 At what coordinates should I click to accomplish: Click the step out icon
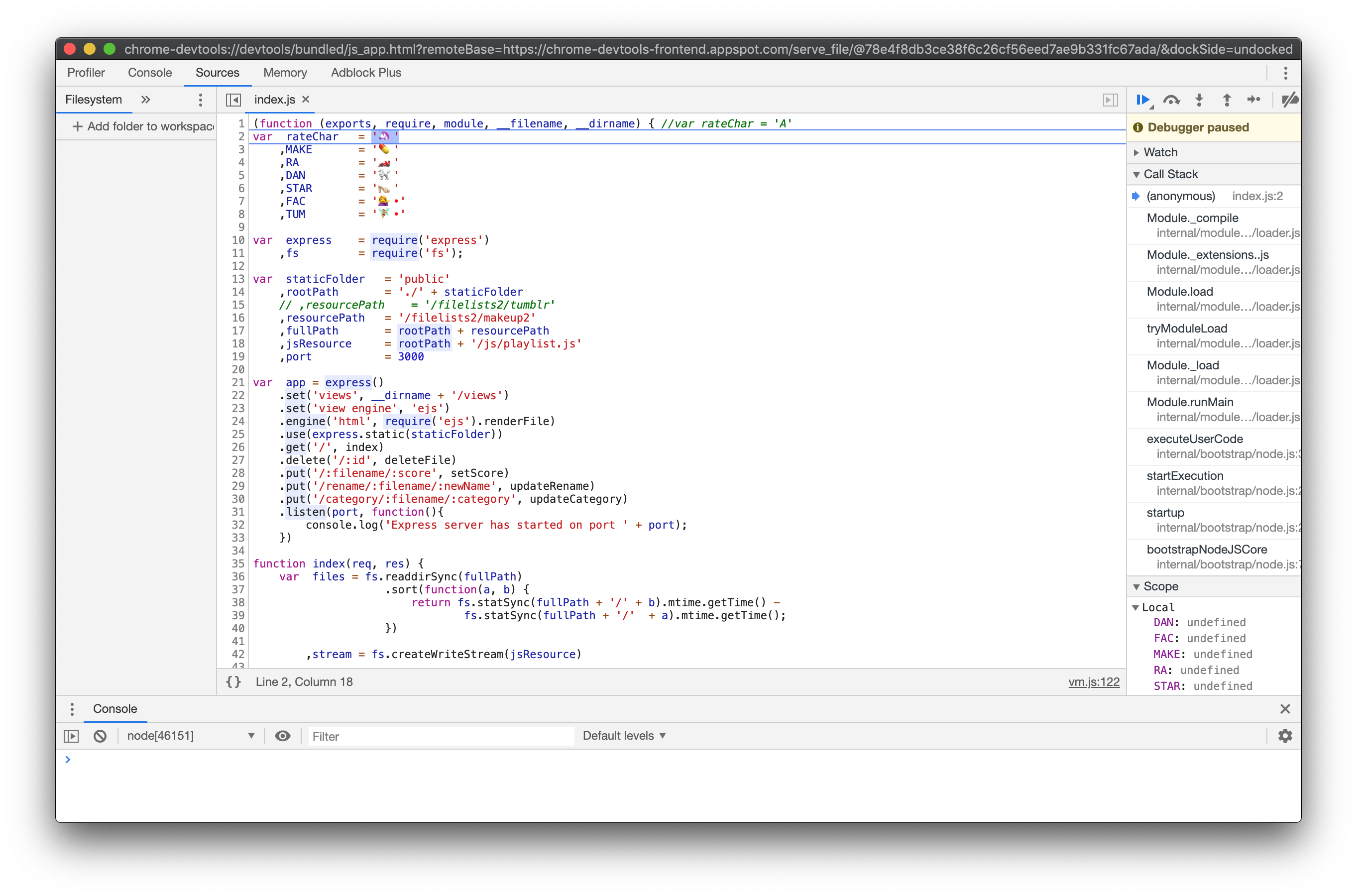1227,100
